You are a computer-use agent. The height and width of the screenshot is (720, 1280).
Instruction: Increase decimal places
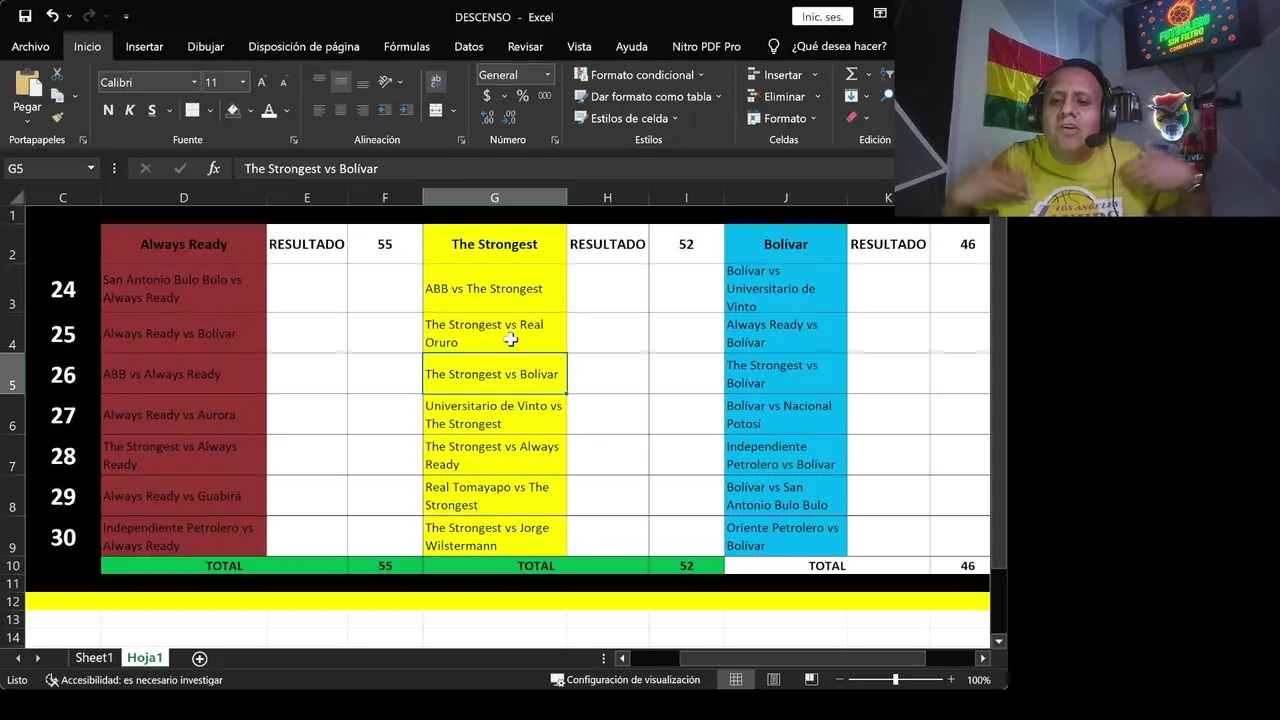coord(487,118)
